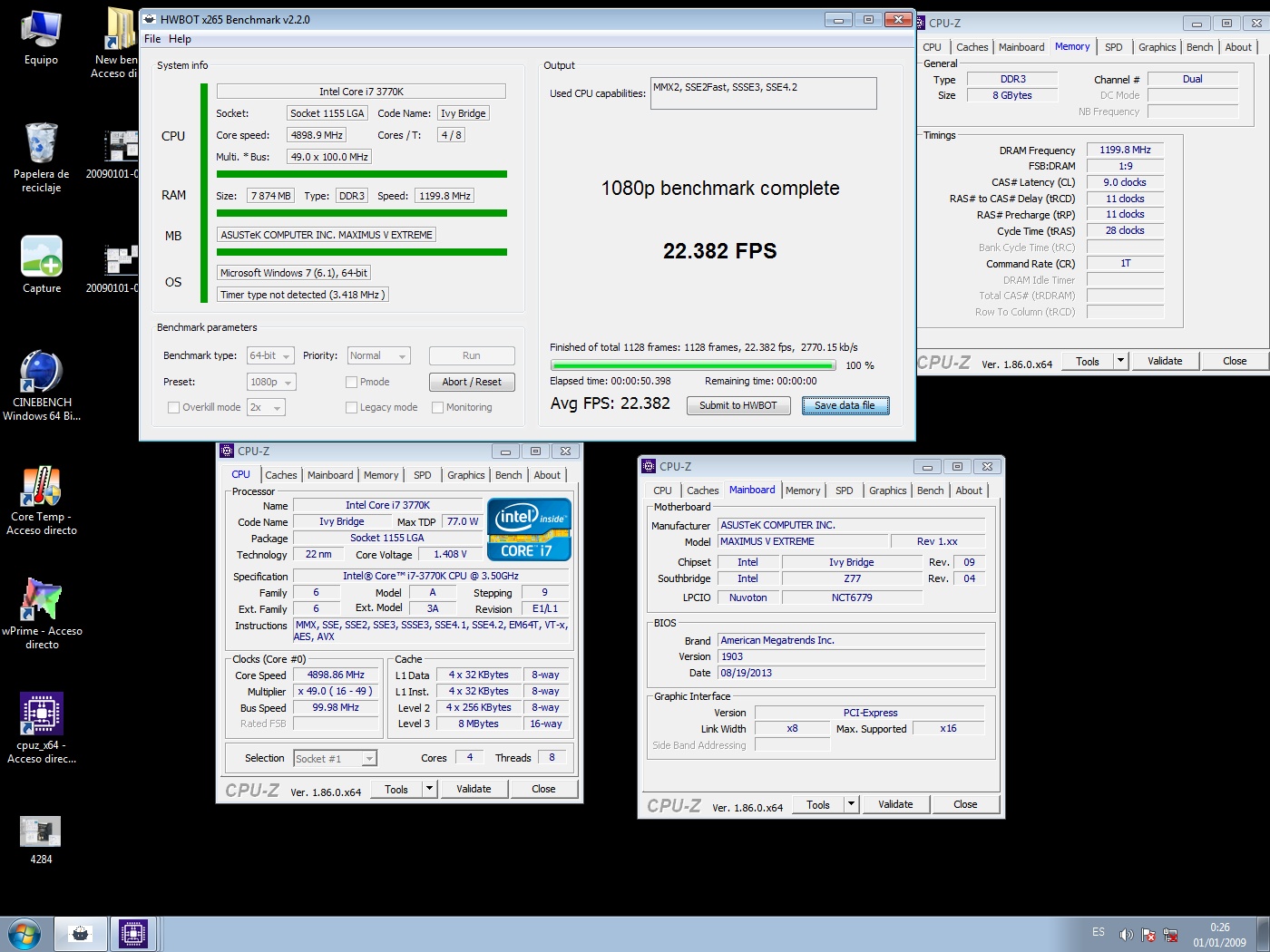Image resolution: width=1270 pixels, height=952 pixels.
Task: Click the MAXIMUS V EXTREME model field in CPU-Z
Action: pos(801,542)
